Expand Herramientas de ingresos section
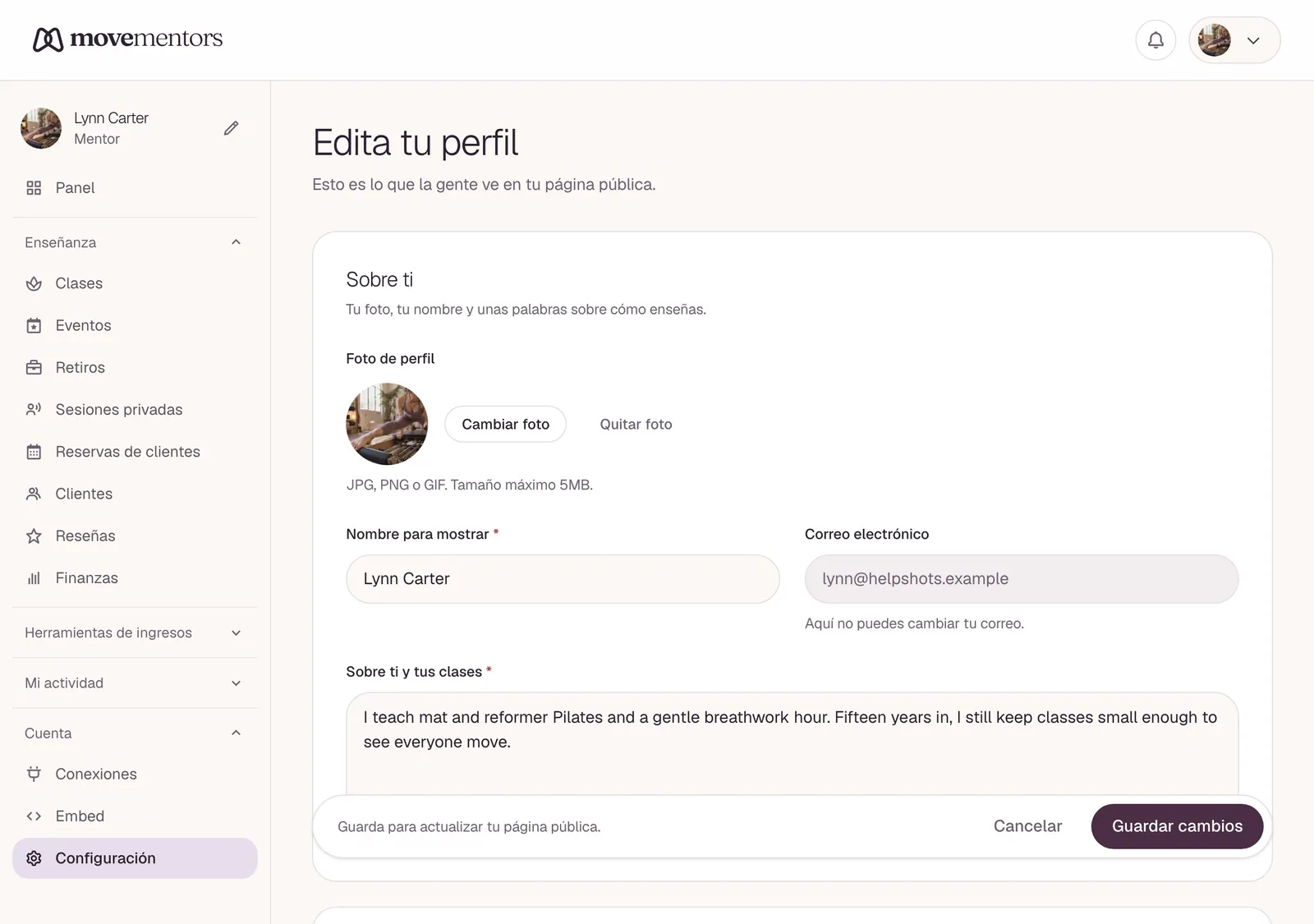Screen dimensions: 1314x924 pos(135,632)
